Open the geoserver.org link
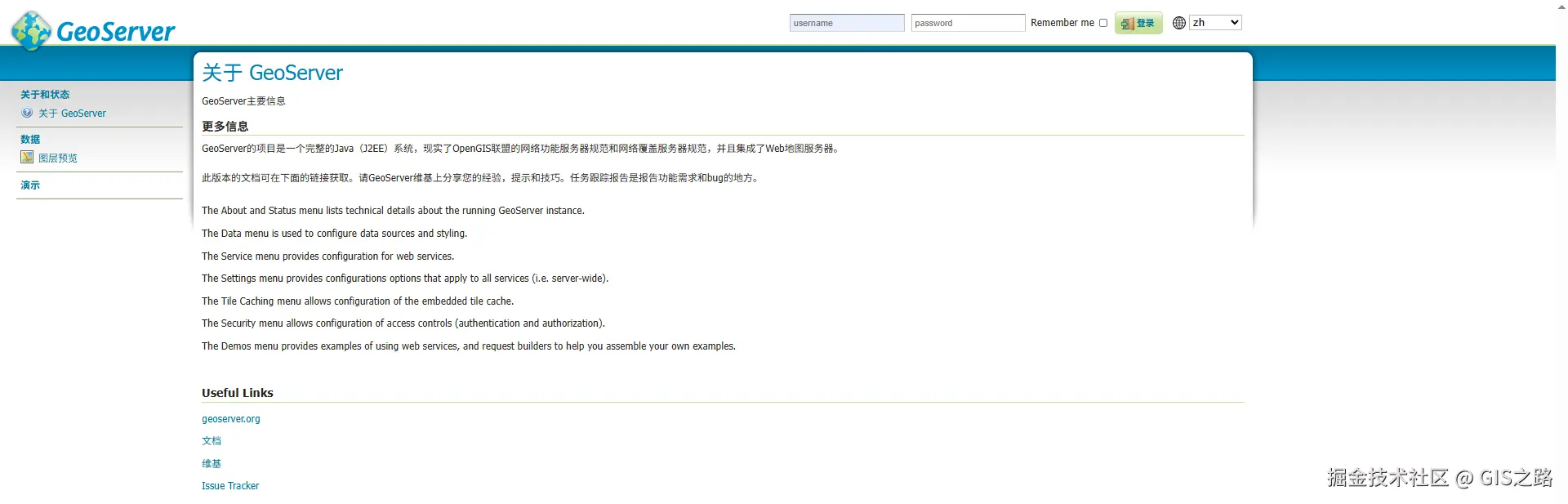The height and width of the screenshot is (504, 1568). (x=231, y=419)
